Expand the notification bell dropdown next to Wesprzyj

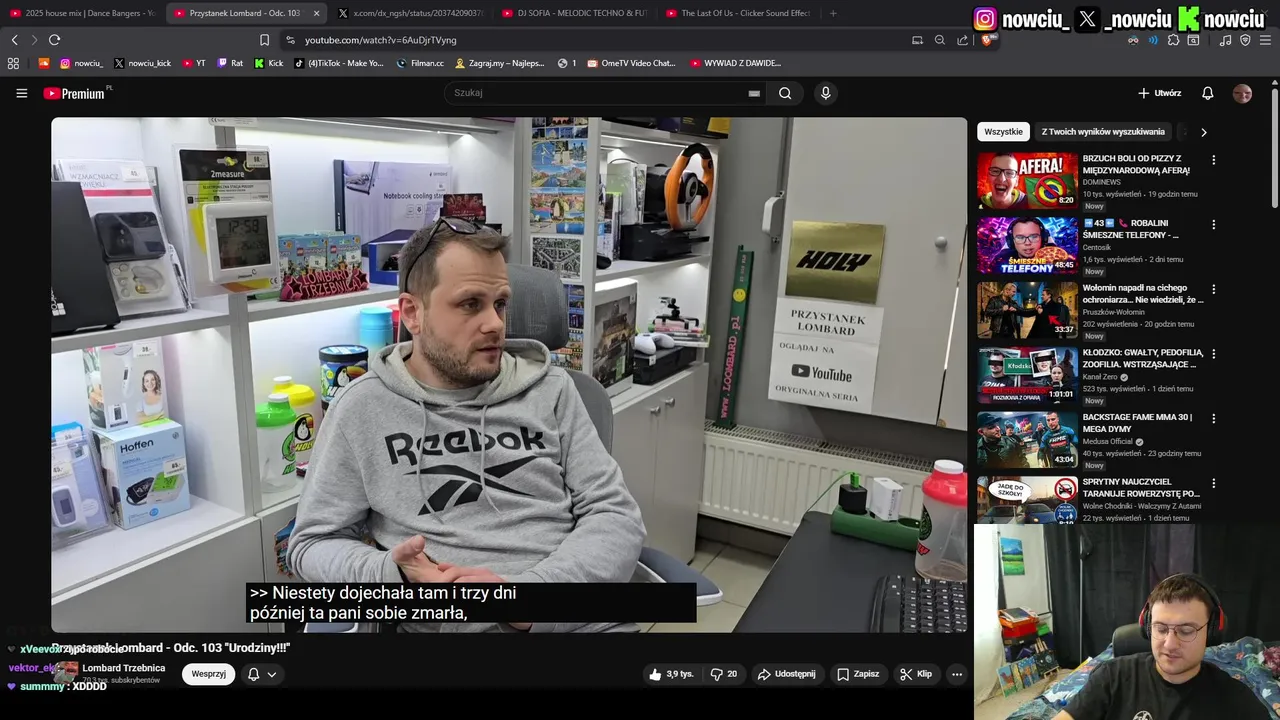[262, 674]
